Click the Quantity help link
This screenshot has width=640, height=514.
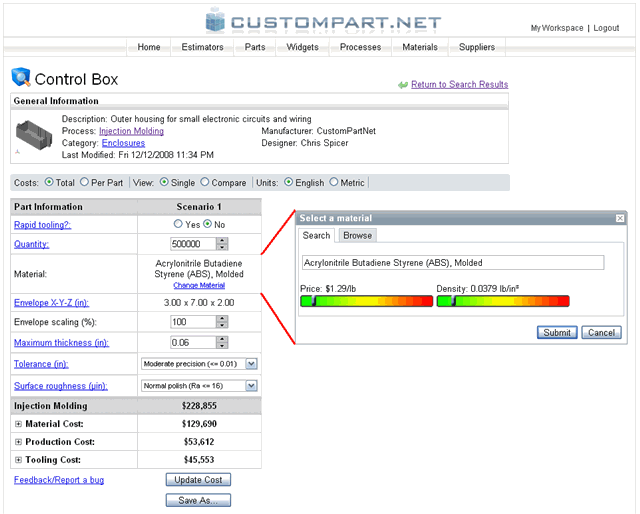point(31,244)
